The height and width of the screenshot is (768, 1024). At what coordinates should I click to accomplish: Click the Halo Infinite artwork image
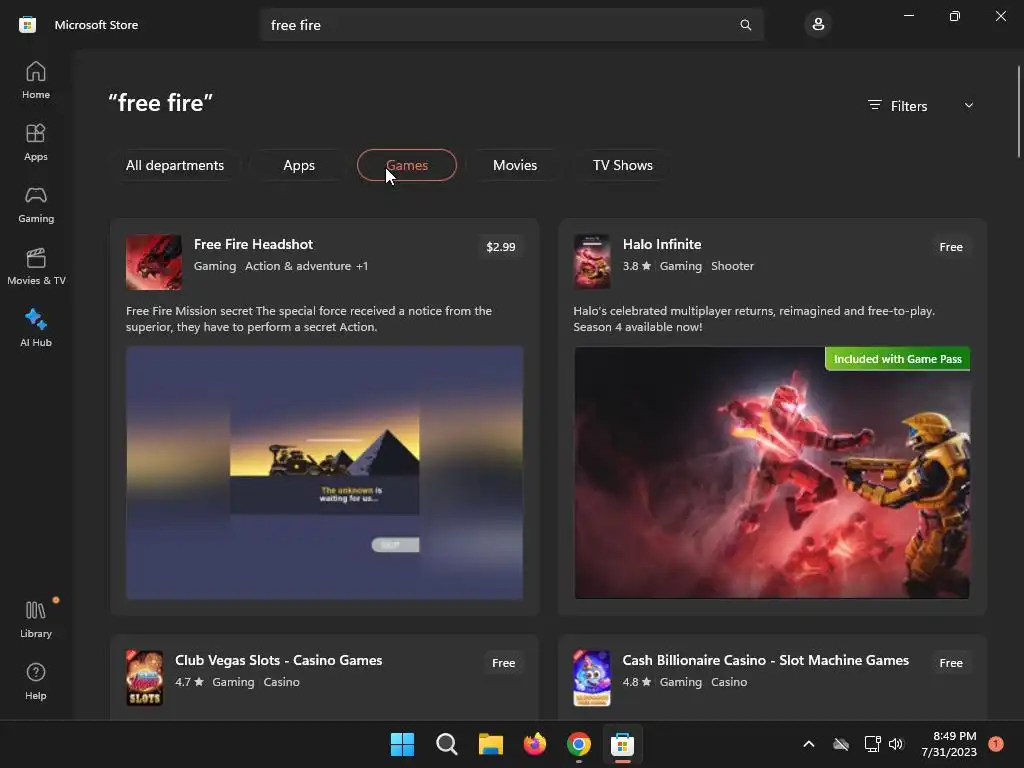click(772, 473)
